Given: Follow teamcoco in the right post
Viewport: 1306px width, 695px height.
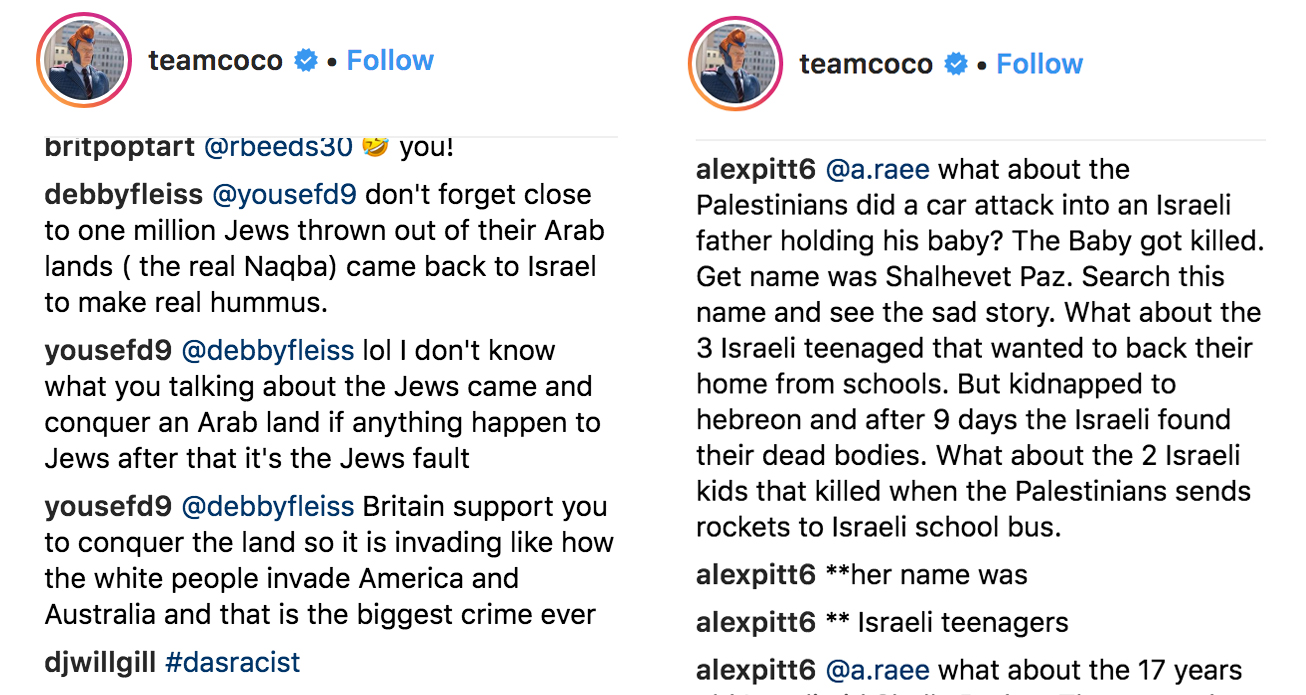Looking at the screenshot, I should coord(1040,64).
